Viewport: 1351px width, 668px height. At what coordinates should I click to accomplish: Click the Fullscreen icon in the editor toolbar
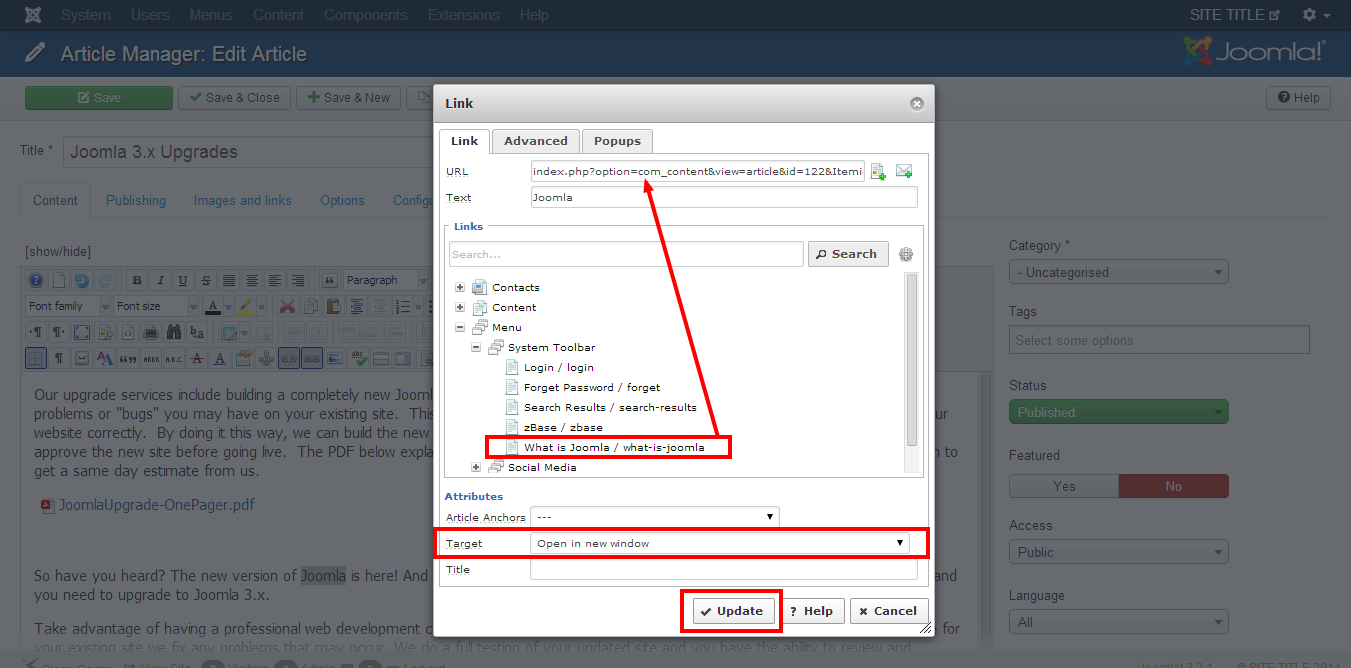[82, 332]
